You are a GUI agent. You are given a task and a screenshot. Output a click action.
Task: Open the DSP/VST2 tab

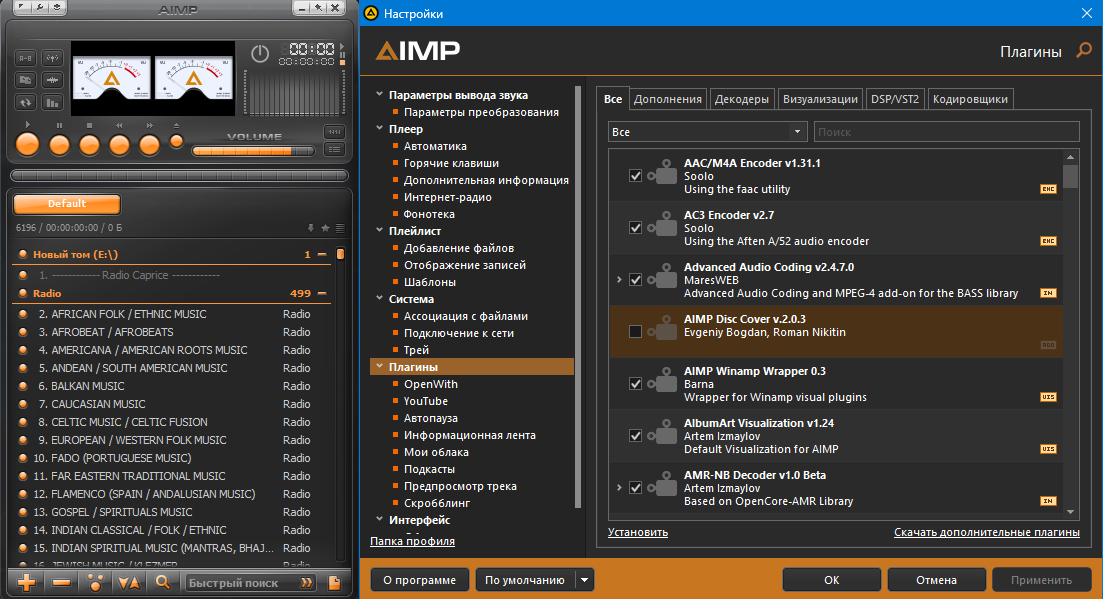895,99
